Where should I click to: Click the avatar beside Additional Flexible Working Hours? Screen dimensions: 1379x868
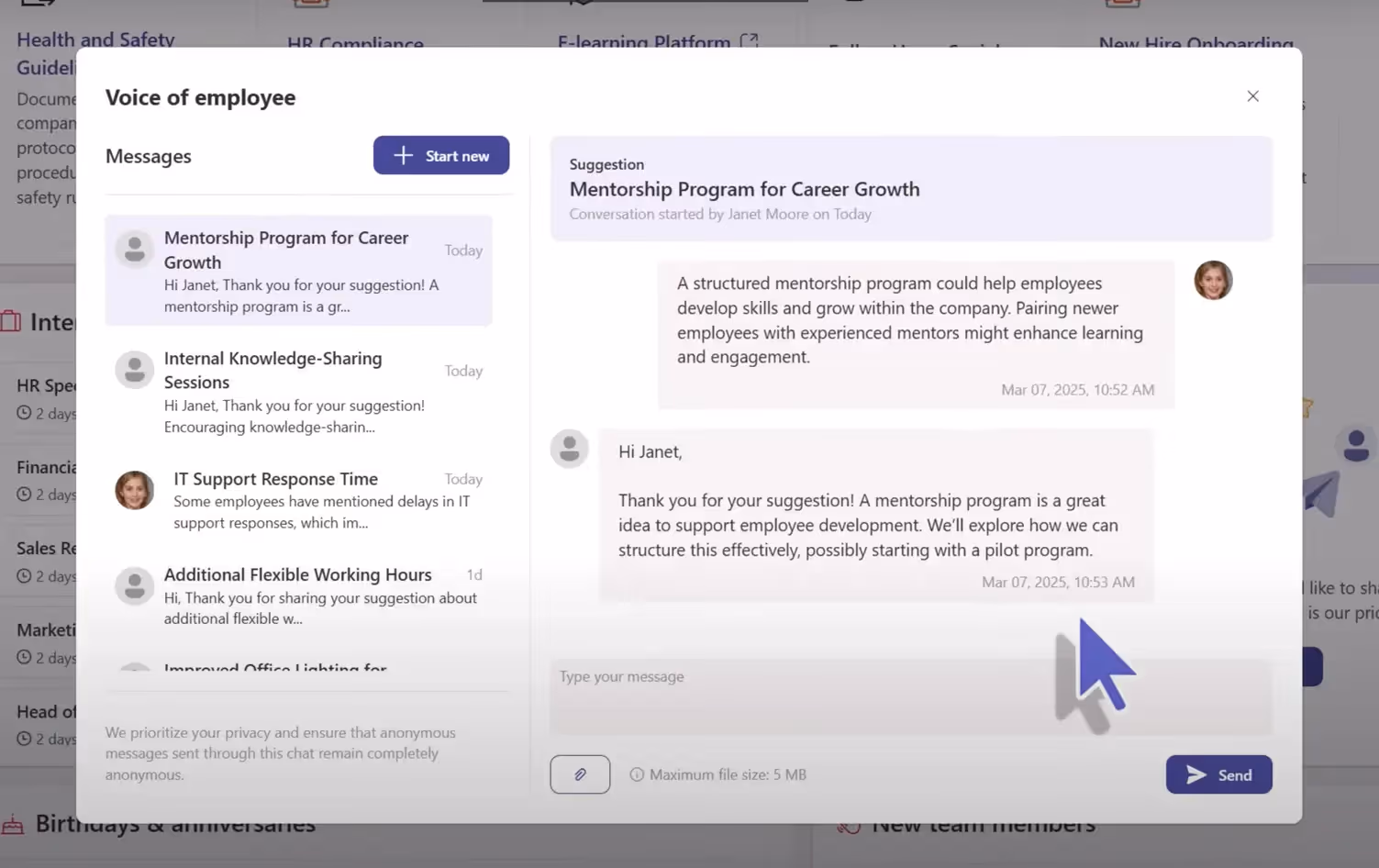point(134,585)
